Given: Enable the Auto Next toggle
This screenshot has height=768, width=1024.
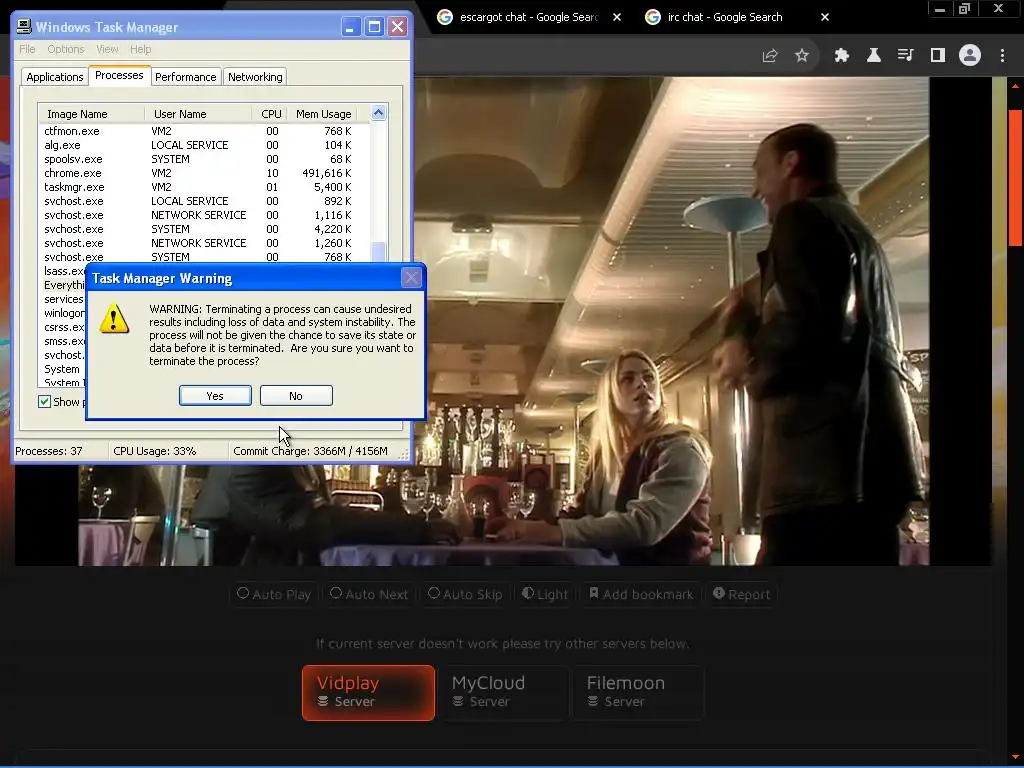Looking at the screenshot, I should pyautogui.click(x=369, y=594).
